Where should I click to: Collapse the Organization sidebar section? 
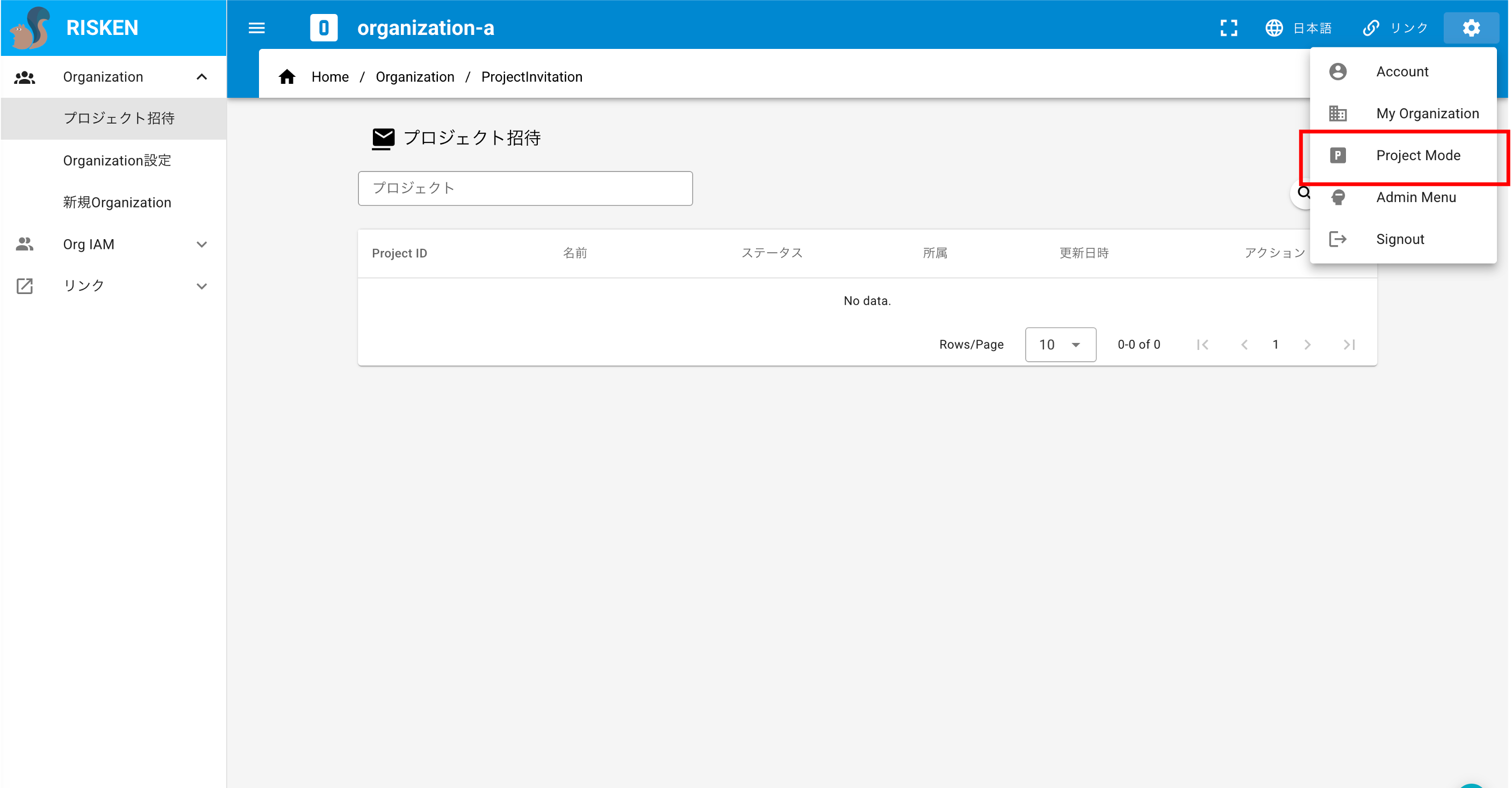(201, 77)
